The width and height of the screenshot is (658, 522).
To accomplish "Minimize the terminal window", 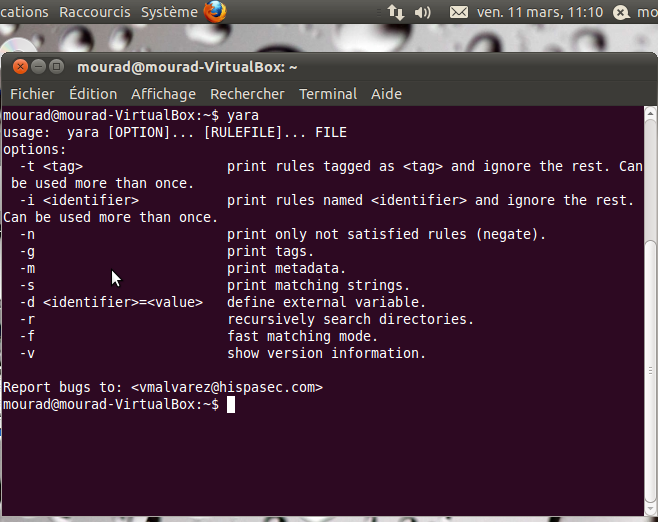I will 39,66.
